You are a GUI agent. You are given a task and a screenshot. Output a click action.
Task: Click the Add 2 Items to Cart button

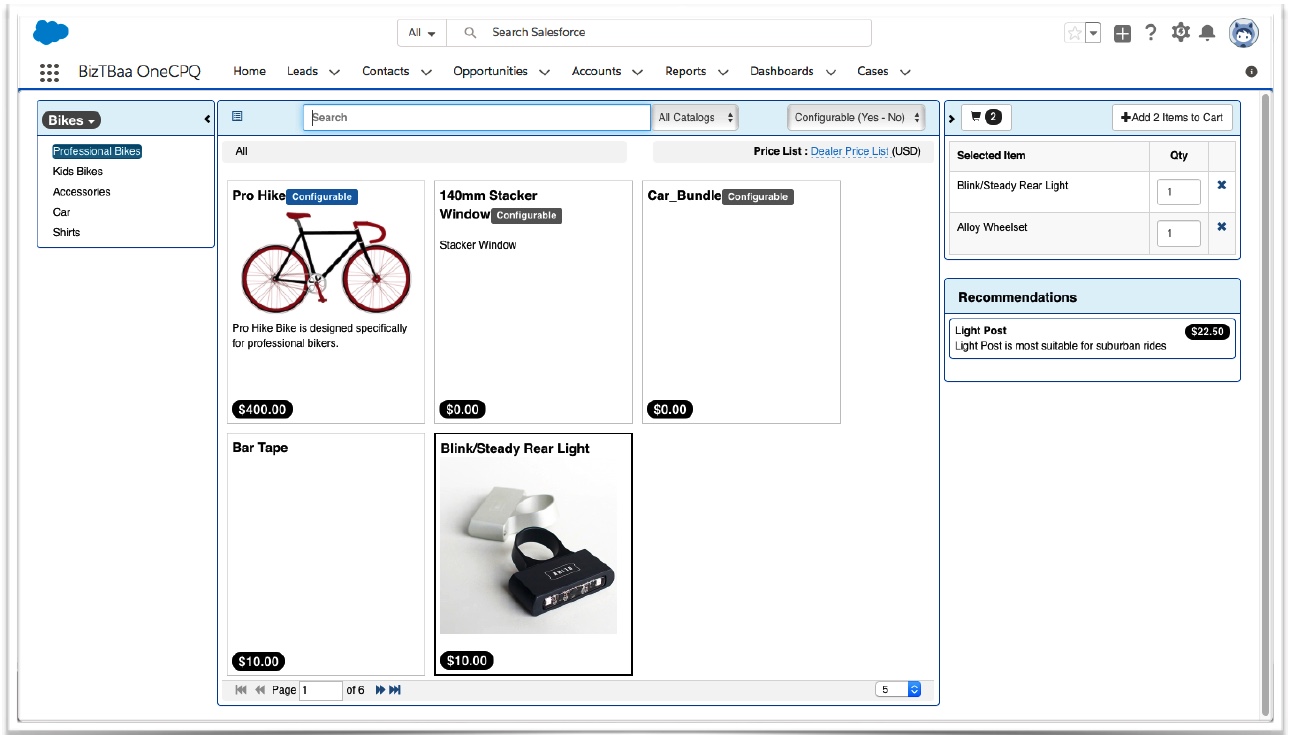(1172, 117)
